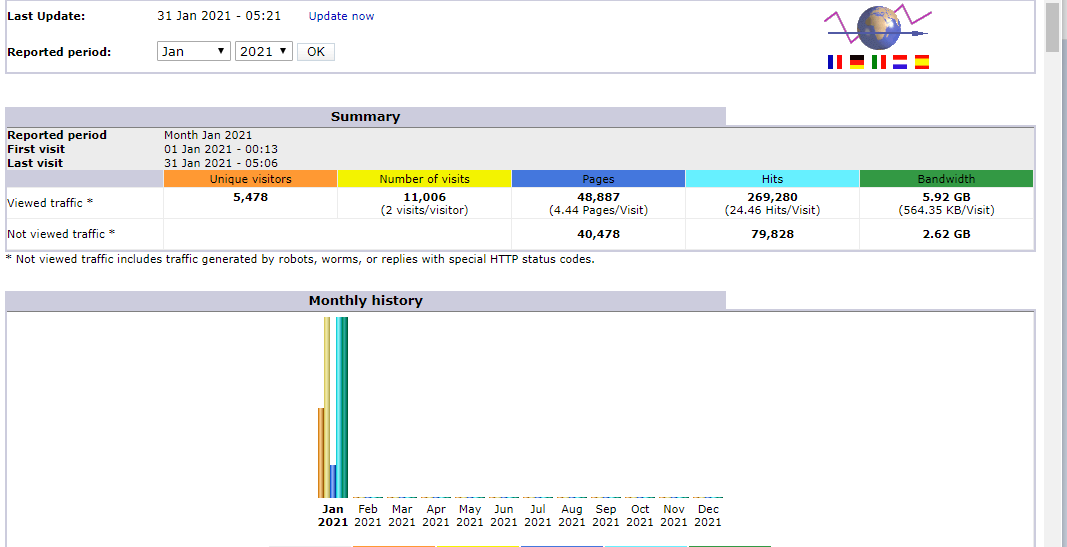Click the Jan 2021 label under chart
The width and height of the screenshot is (1067, 547).
[x=333, y=515]
